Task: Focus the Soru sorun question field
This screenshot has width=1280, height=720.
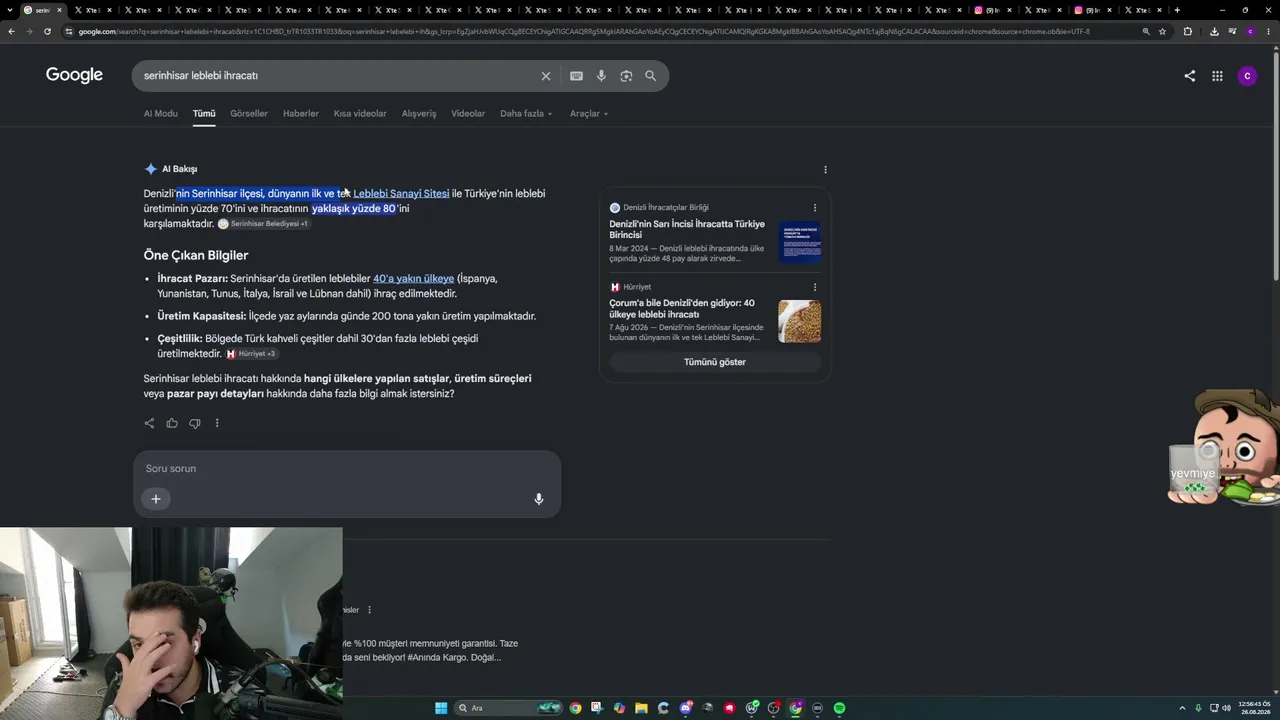Action: tap(347, 469)
